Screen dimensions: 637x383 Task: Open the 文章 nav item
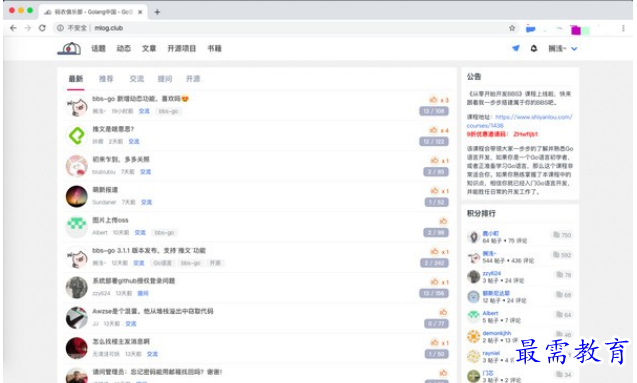(x=149, y=48)
